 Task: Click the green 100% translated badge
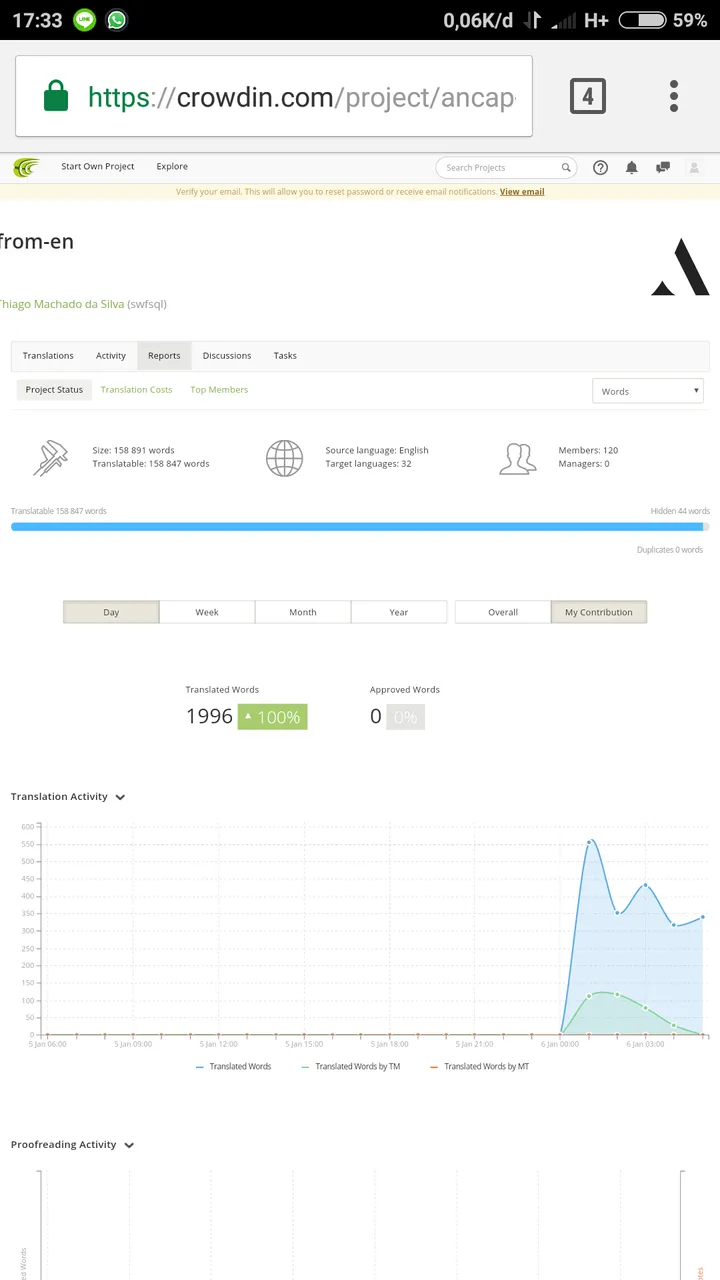[272, 717]
